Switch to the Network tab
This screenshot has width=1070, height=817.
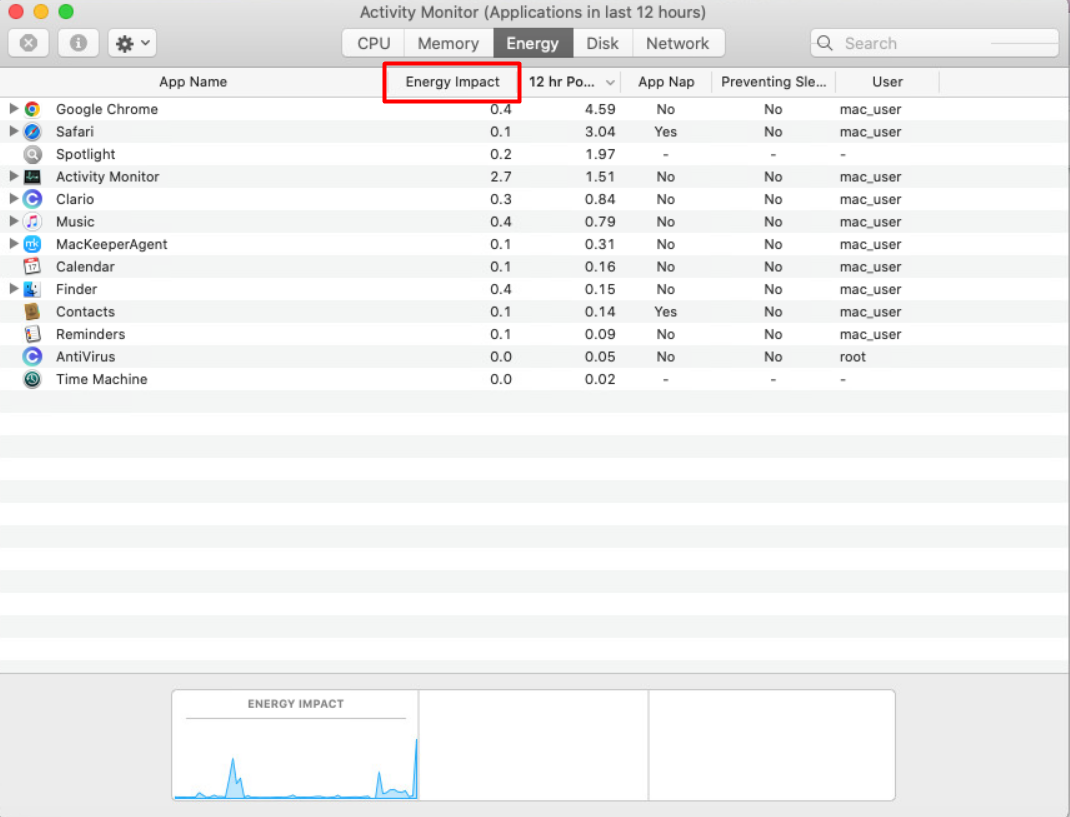point(678,43)
